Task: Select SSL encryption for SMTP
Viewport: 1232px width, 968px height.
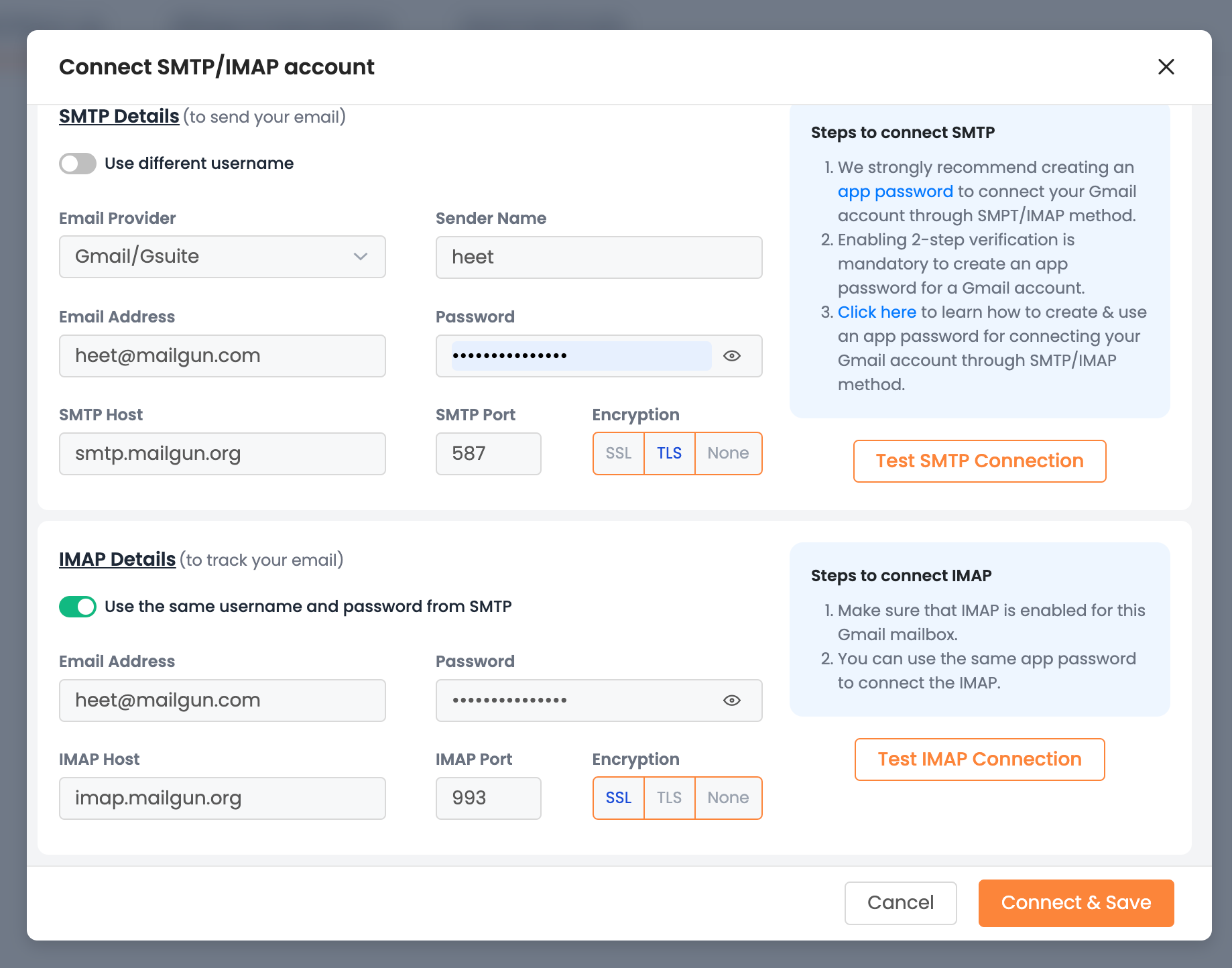Action: point(618,454)
